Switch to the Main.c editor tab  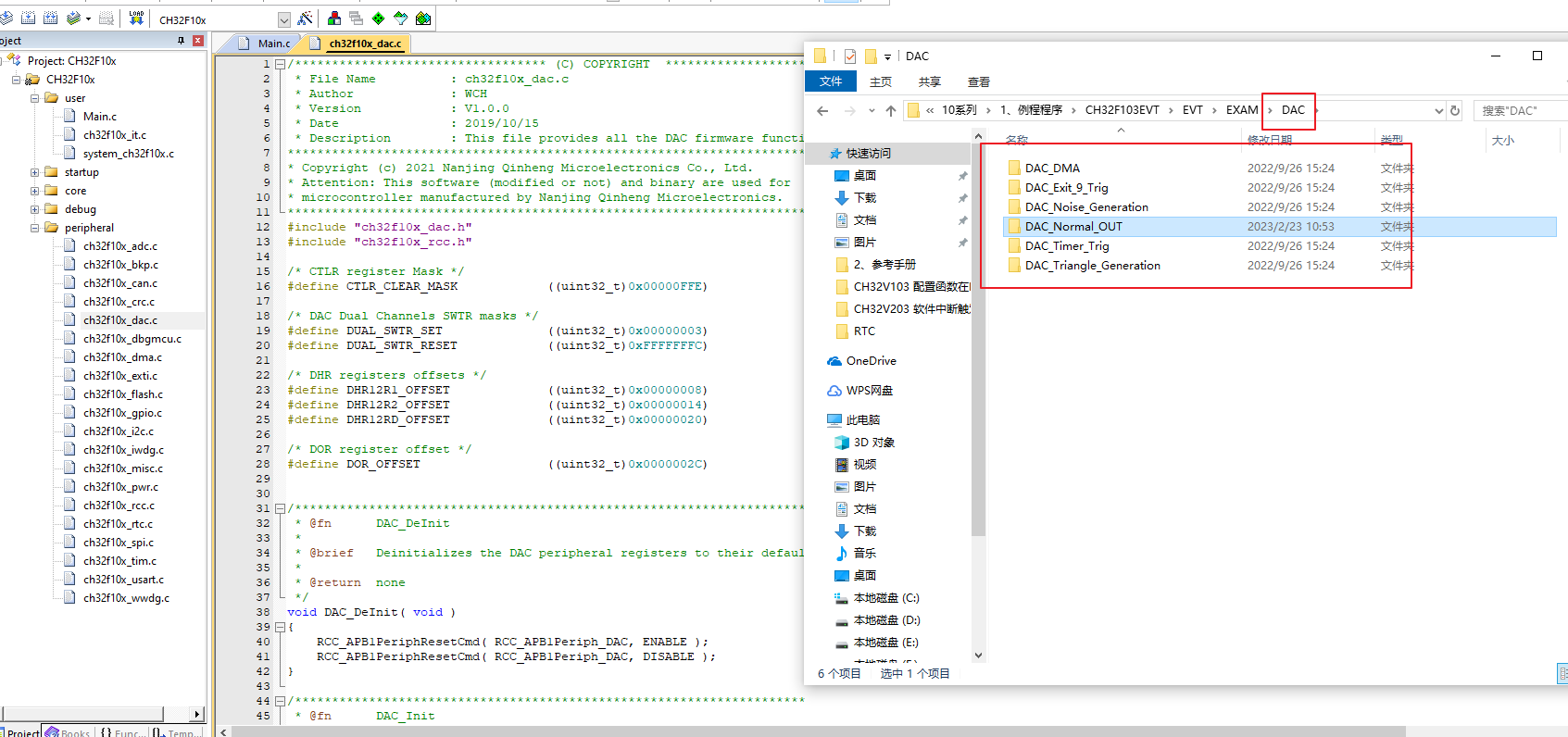(272, 44)
